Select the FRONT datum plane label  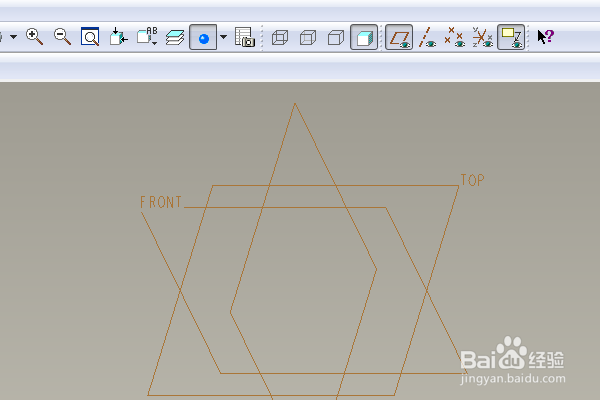coord(161,202)
